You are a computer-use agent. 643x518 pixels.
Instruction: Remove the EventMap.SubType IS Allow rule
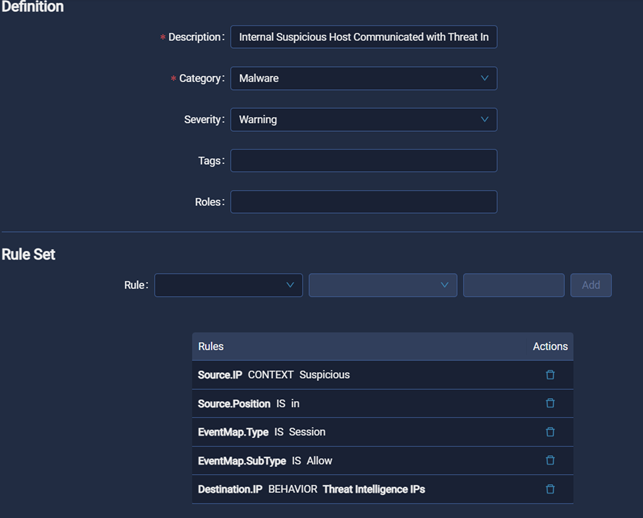pos(550,461)
